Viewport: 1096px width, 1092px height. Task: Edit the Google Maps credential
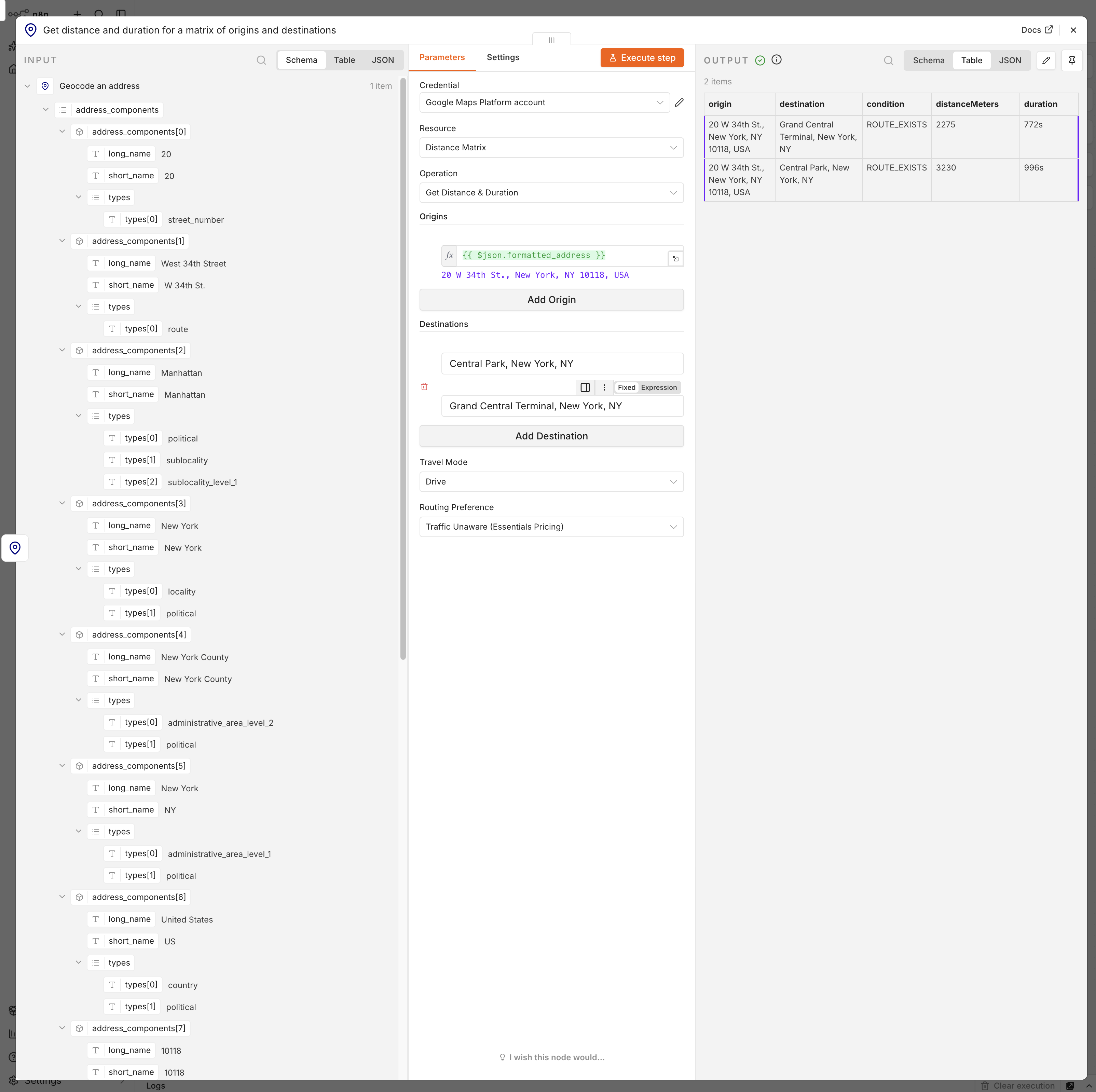coord(679,103)
